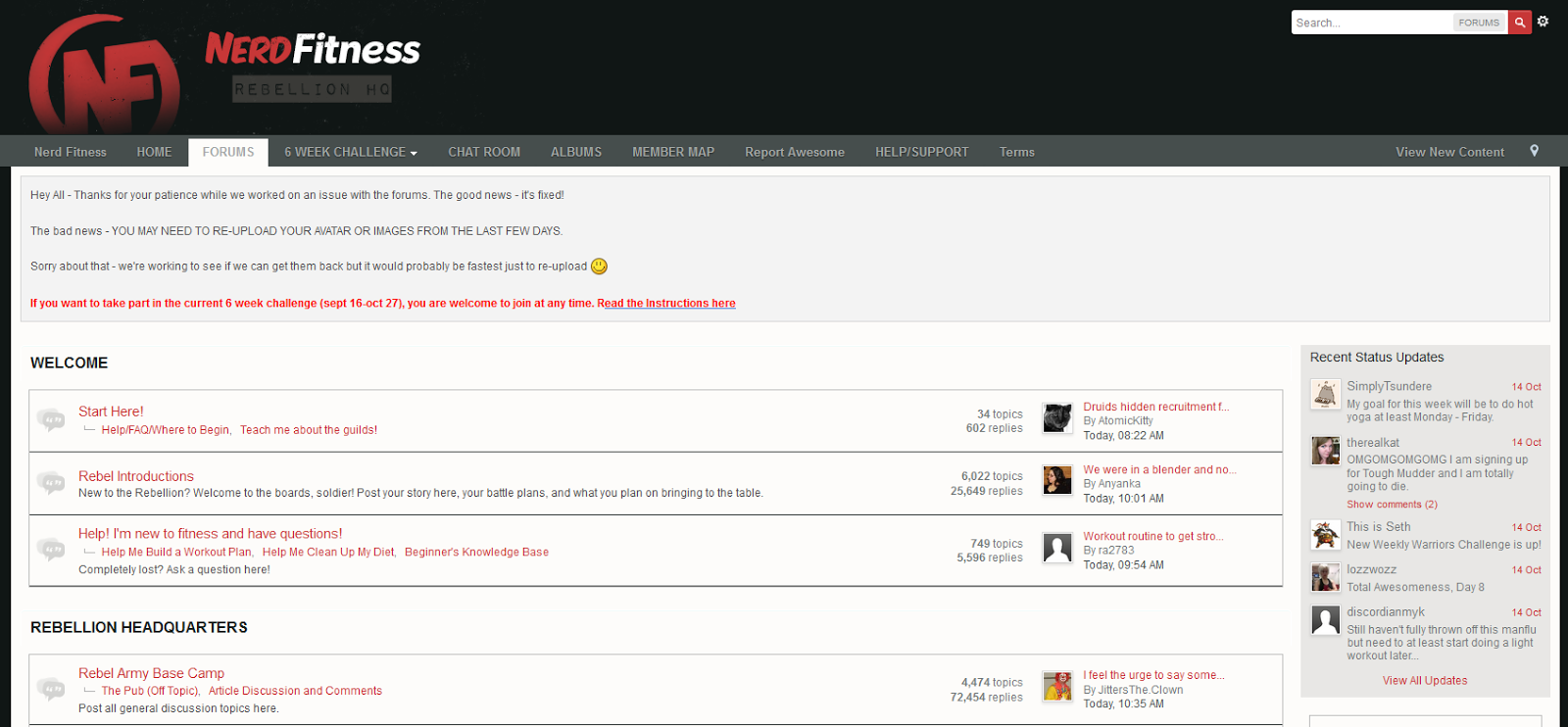The height and width of the screenshot is (727, 1568).
Task: View JittersThe.Clown's profile name link
Action: [1141, 690]
